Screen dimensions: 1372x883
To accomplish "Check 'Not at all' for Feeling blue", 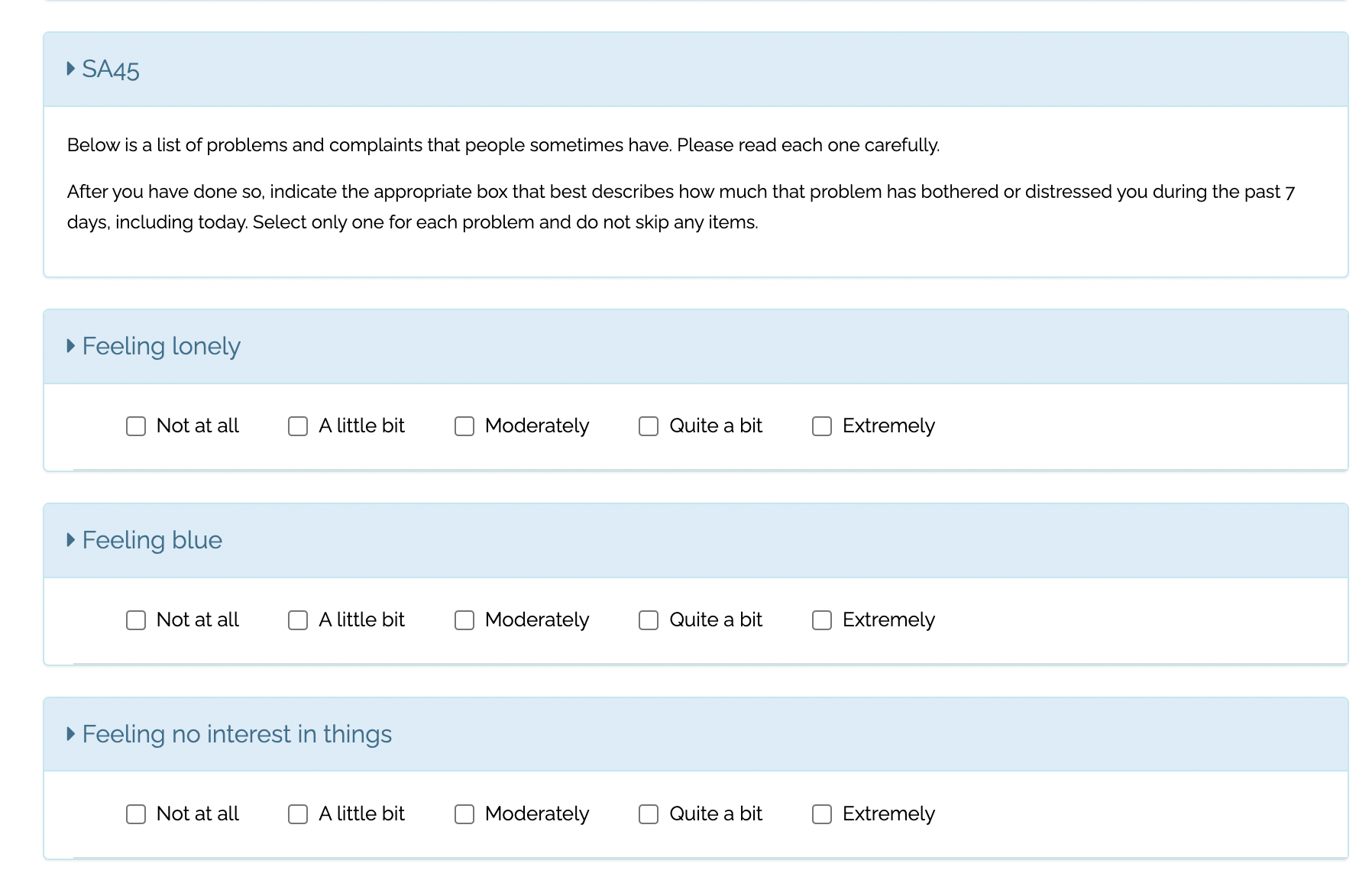I will (136, 620).
